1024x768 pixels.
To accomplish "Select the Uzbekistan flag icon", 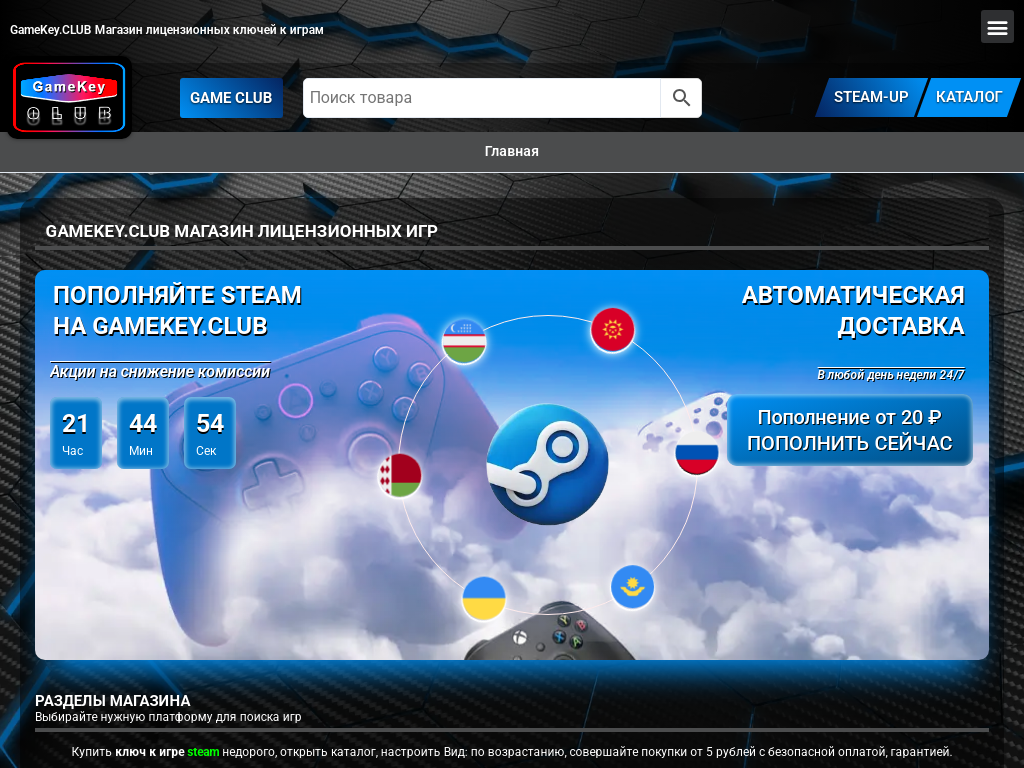I will (x=464, y=341).
